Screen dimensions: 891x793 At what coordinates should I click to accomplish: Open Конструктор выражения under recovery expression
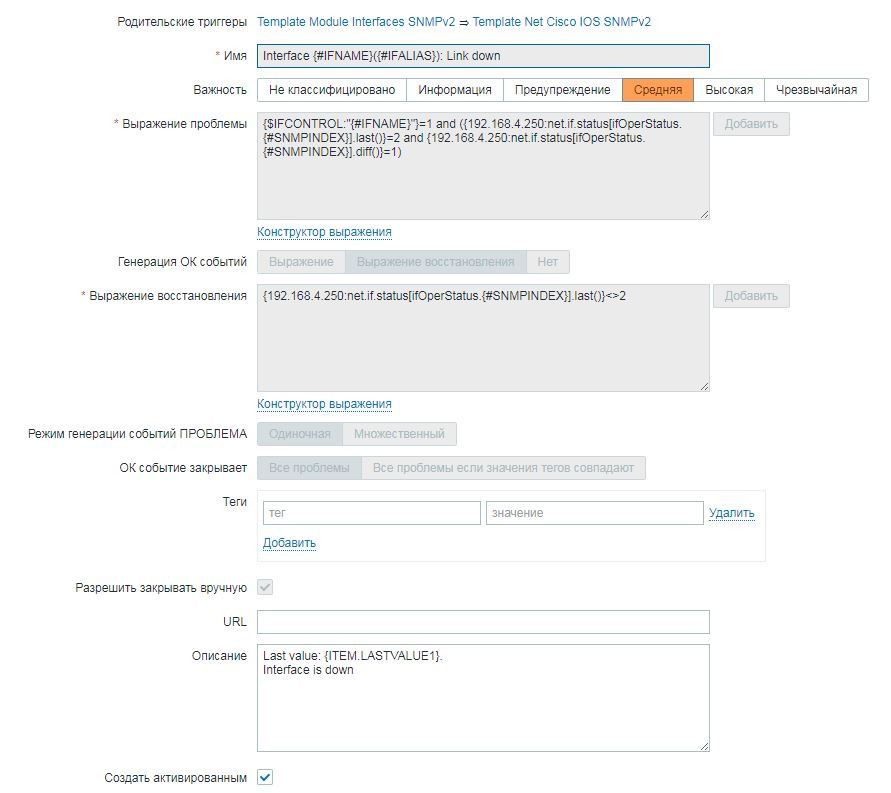click(324, 404)
